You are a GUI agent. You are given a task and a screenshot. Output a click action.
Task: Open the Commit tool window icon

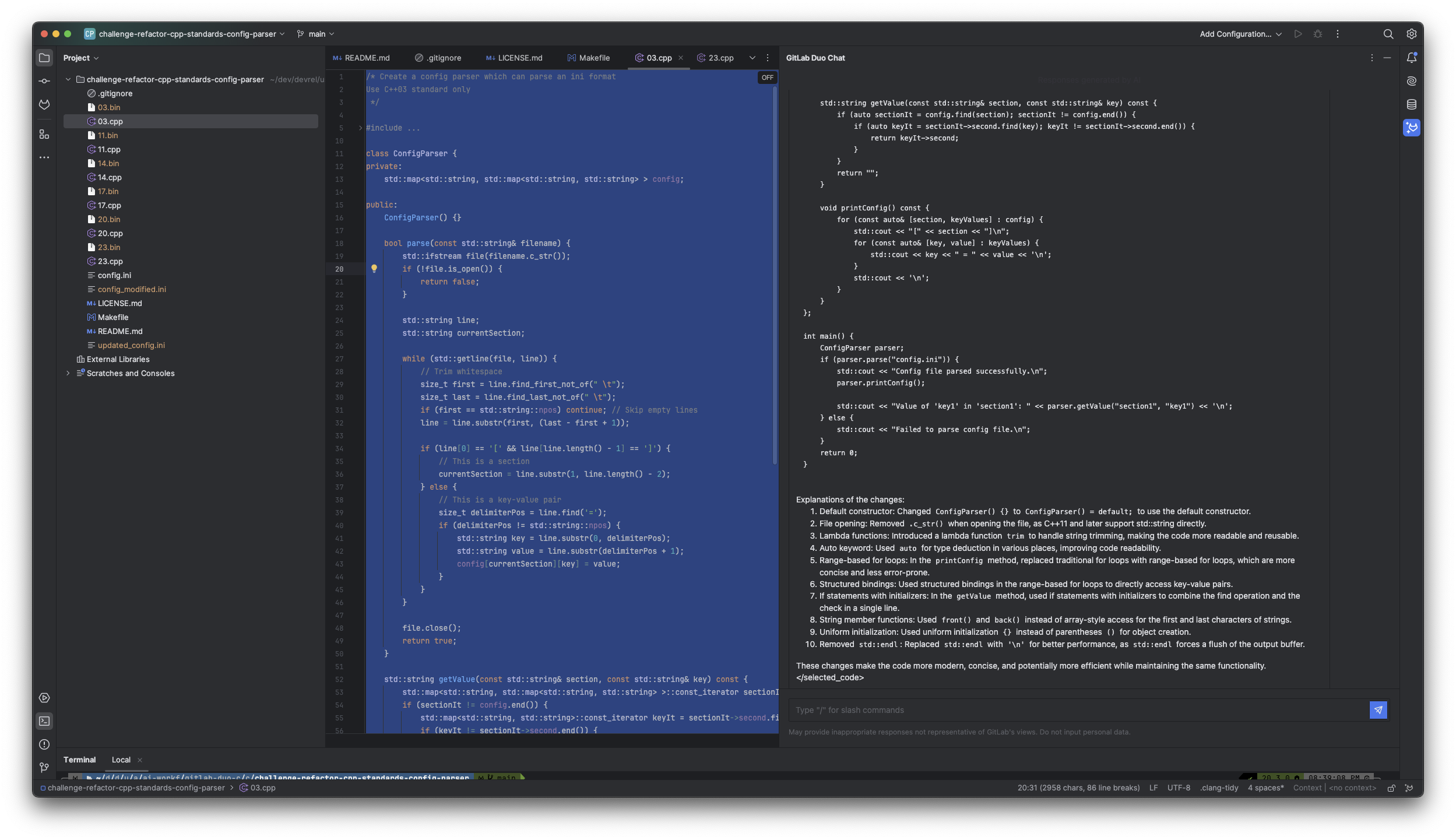(44, 81)
